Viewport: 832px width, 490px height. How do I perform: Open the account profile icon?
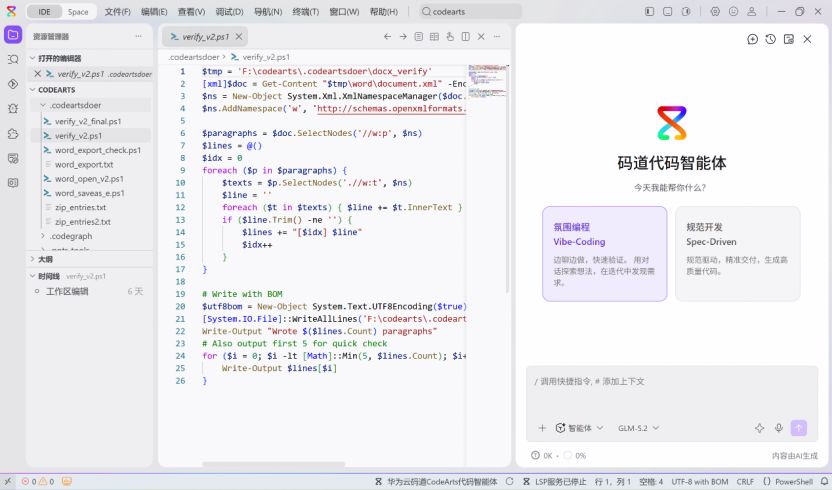pyautogui.click(x=752, y=11)
